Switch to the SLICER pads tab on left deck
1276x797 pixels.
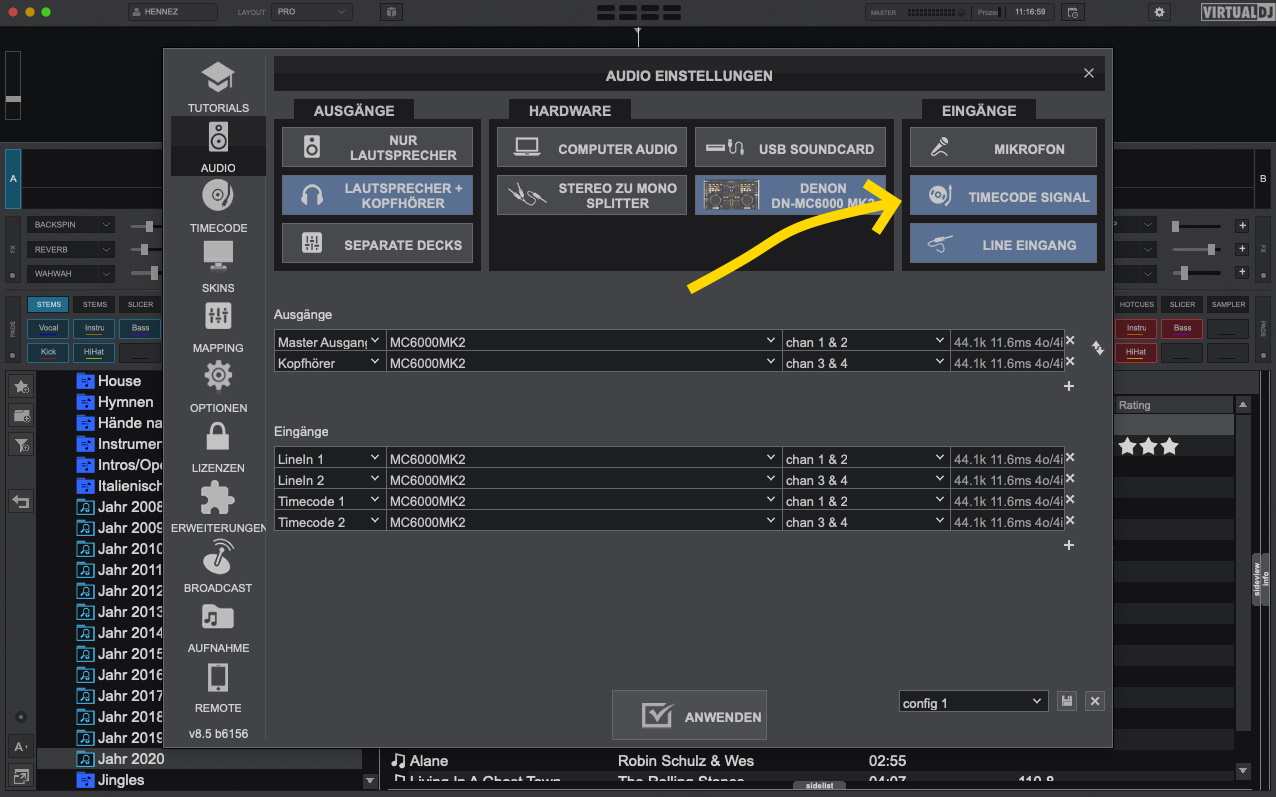140,304
